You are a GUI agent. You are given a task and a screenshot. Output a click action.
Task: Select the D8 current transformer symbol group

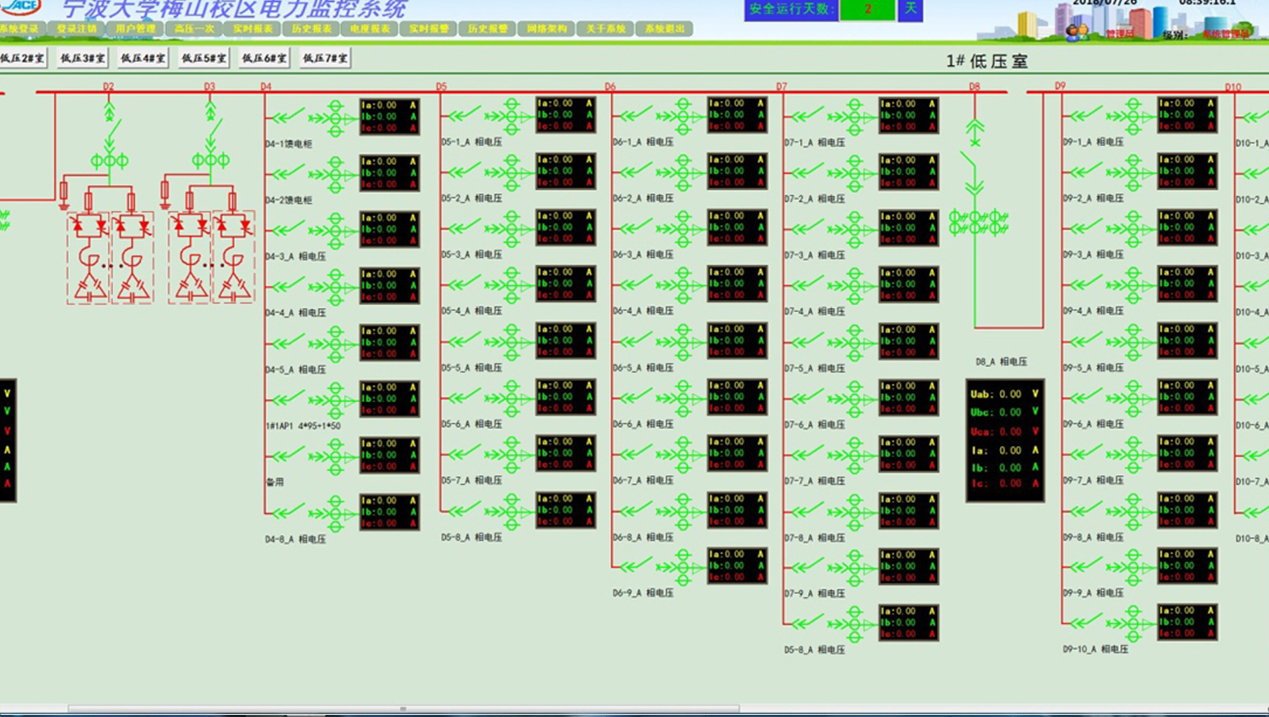point(978,222)
